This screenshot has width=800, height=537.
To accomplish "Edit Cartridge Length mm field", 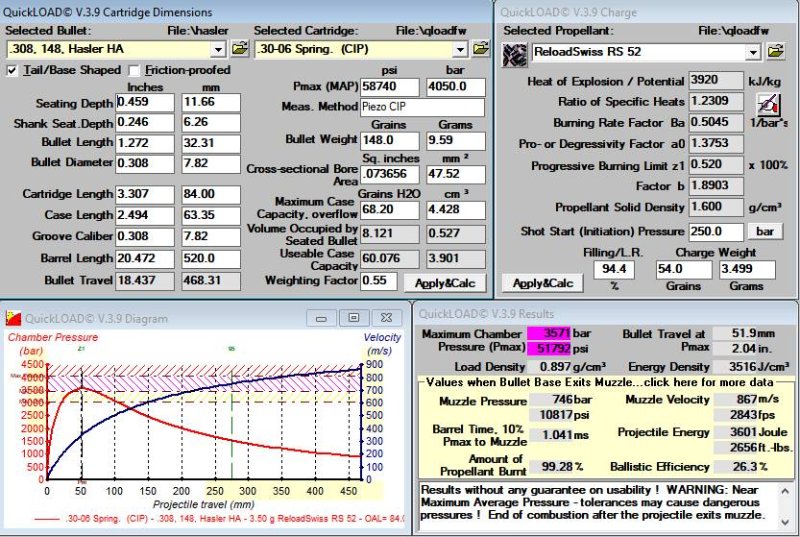I will (x=211, y=195).
